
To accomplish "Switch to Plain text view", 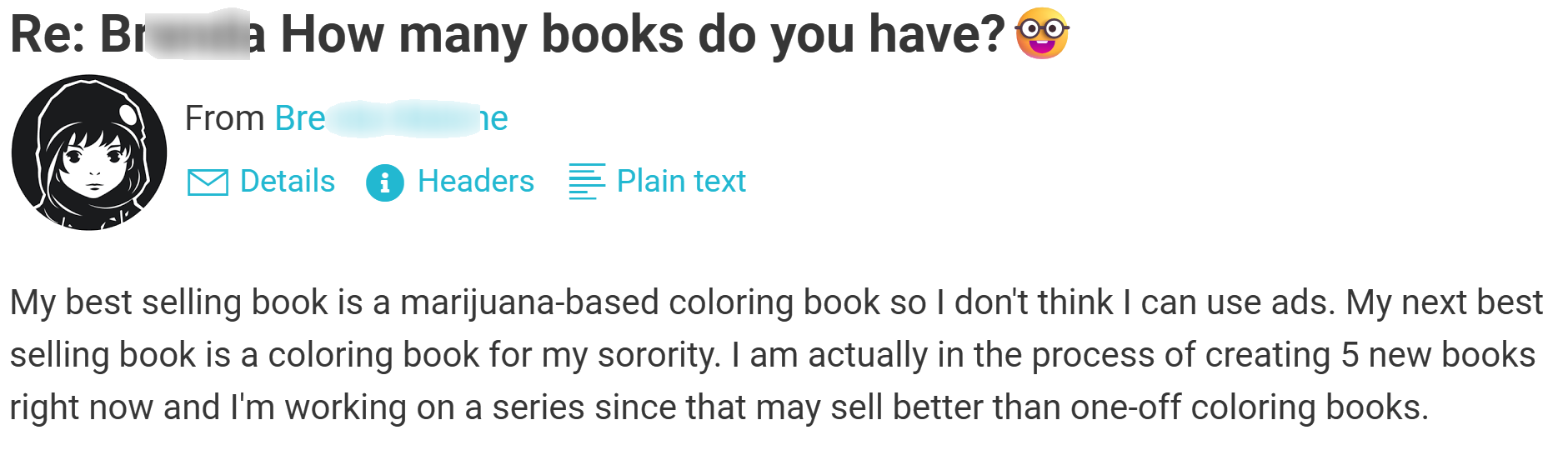I will (681, 181).
